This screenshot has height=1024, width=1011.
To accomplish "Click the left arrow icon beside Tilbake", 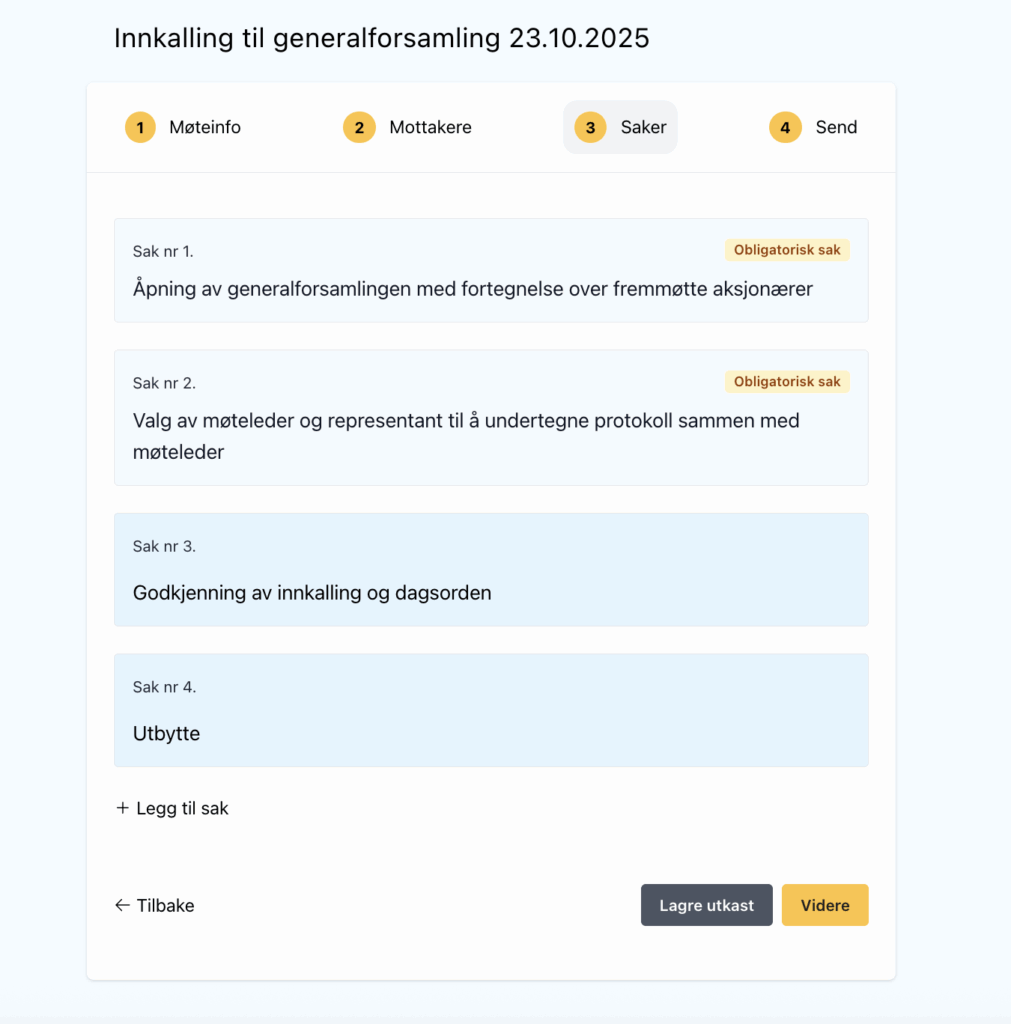I will point(123,906).
